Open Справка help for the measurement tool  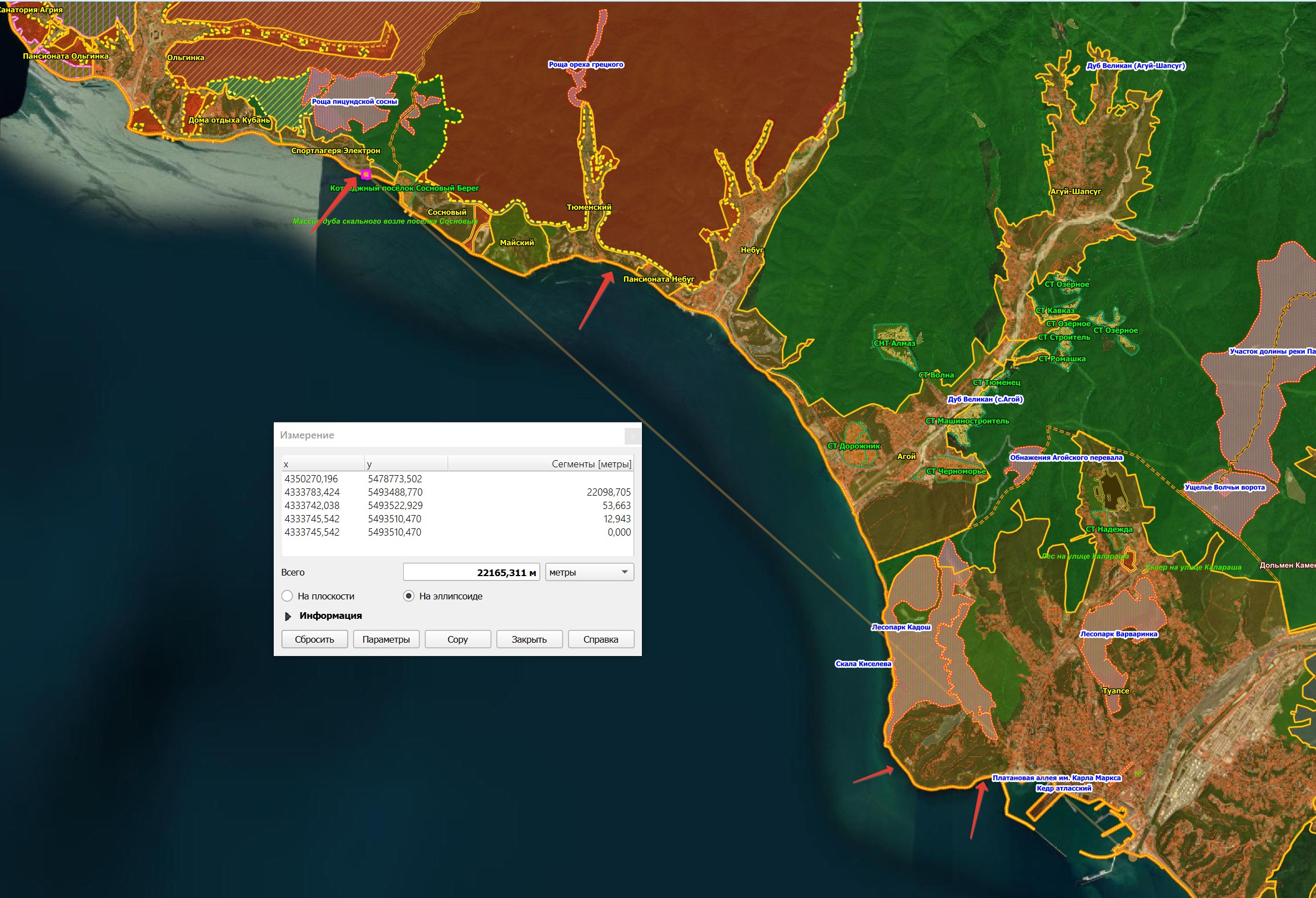tap(601, 639)
